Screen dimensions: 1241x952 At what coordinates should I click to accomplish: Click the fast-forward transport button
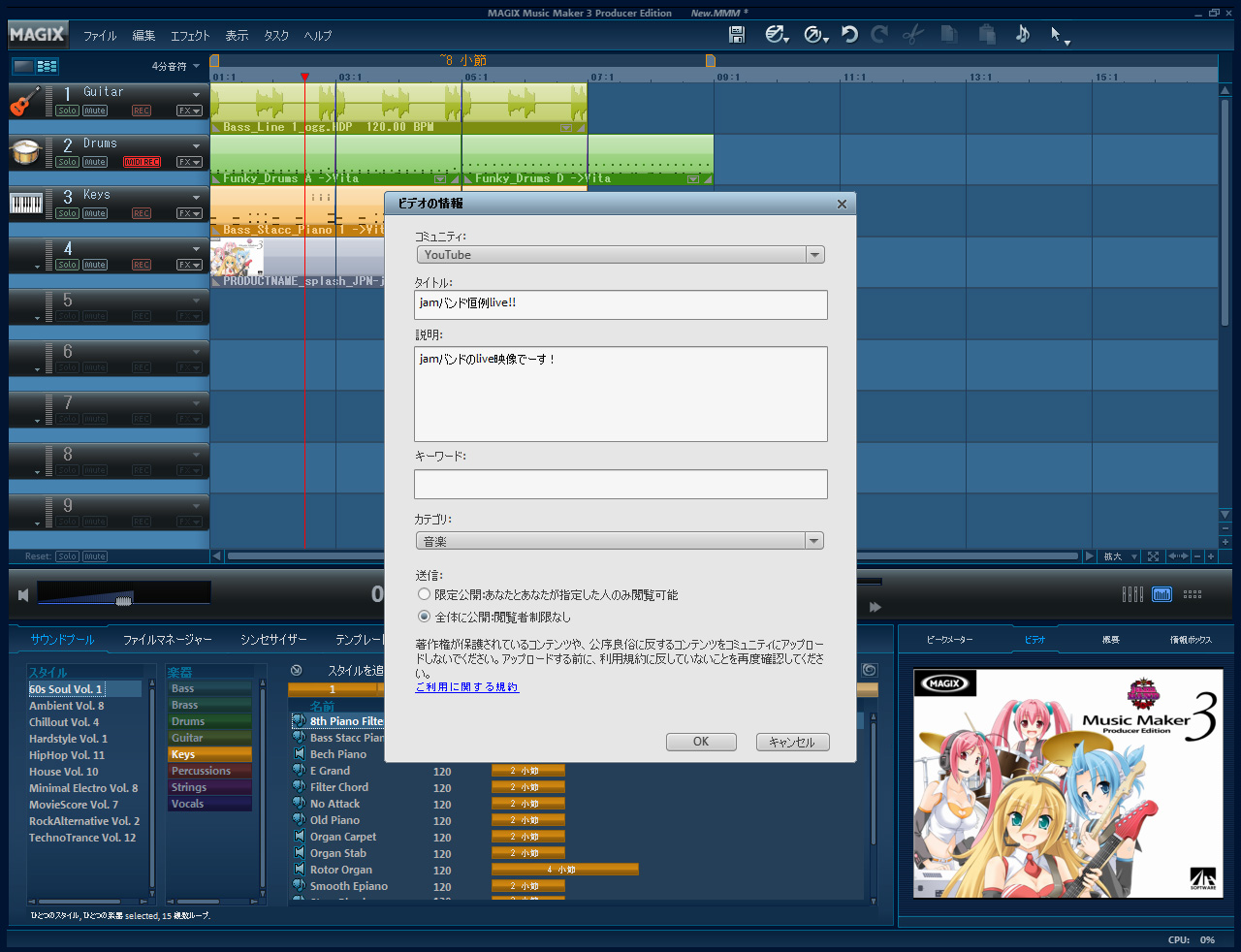pos(875,607)
